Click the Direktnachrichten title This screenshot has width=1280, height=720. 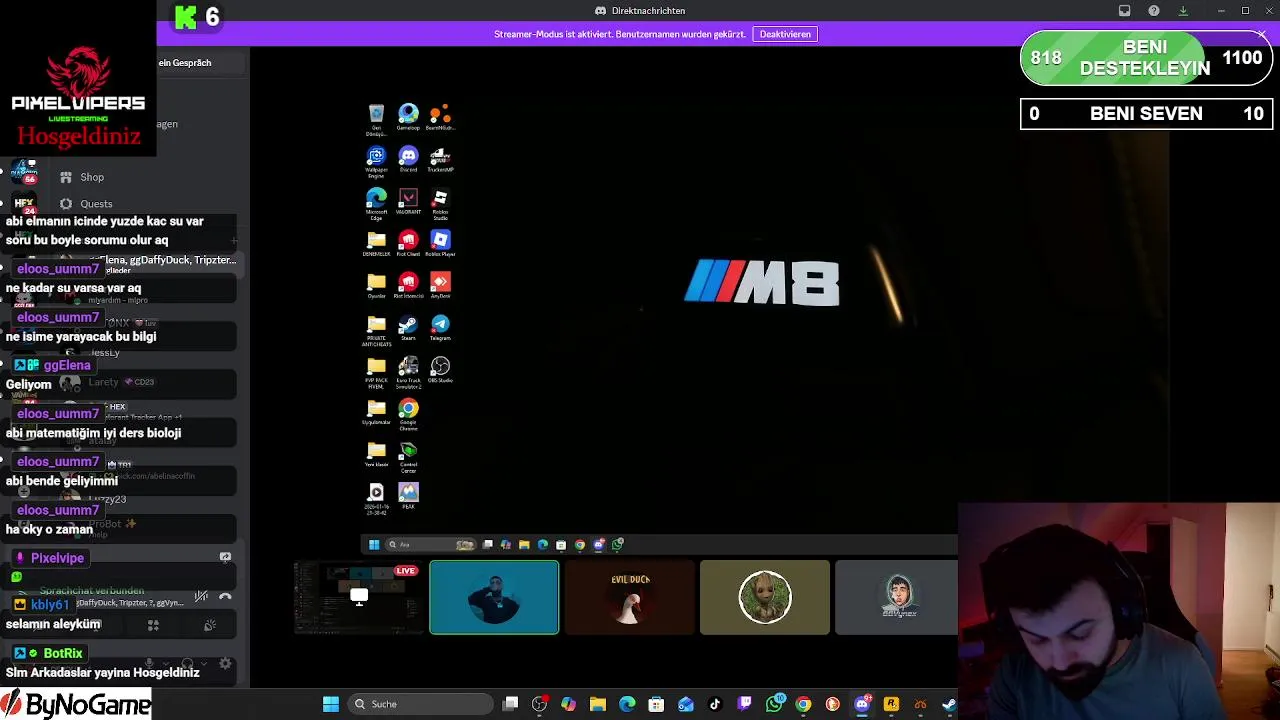(640, 11)
